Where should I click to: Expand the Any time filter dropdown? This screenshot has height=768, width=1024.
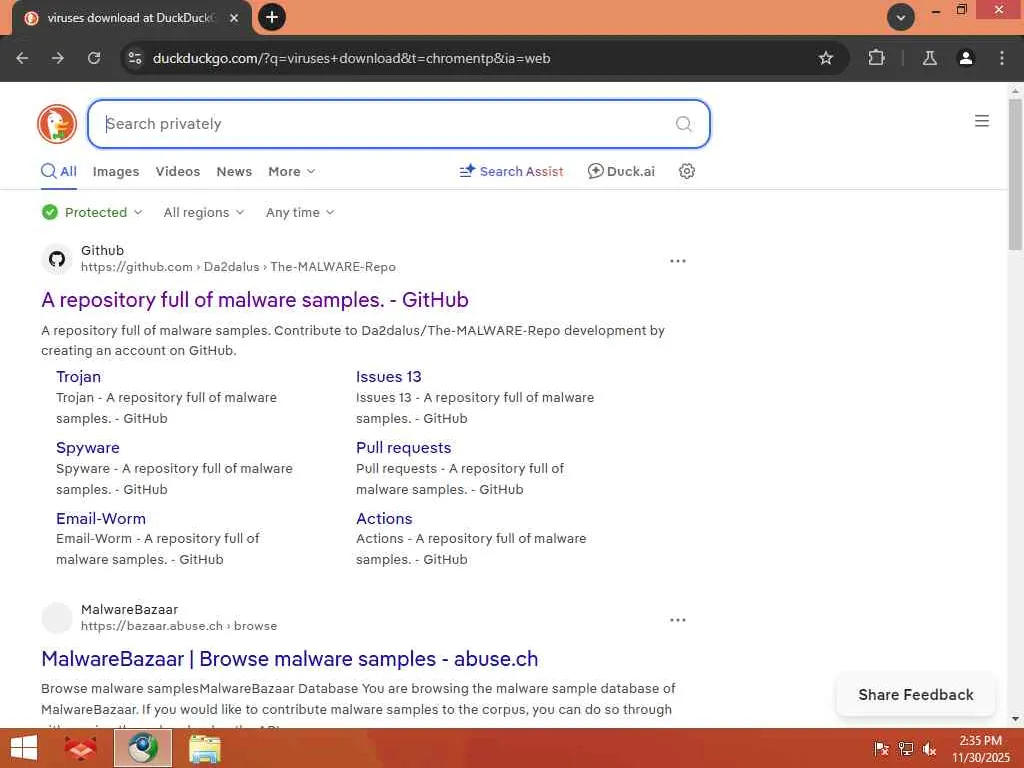pos(300,212)
